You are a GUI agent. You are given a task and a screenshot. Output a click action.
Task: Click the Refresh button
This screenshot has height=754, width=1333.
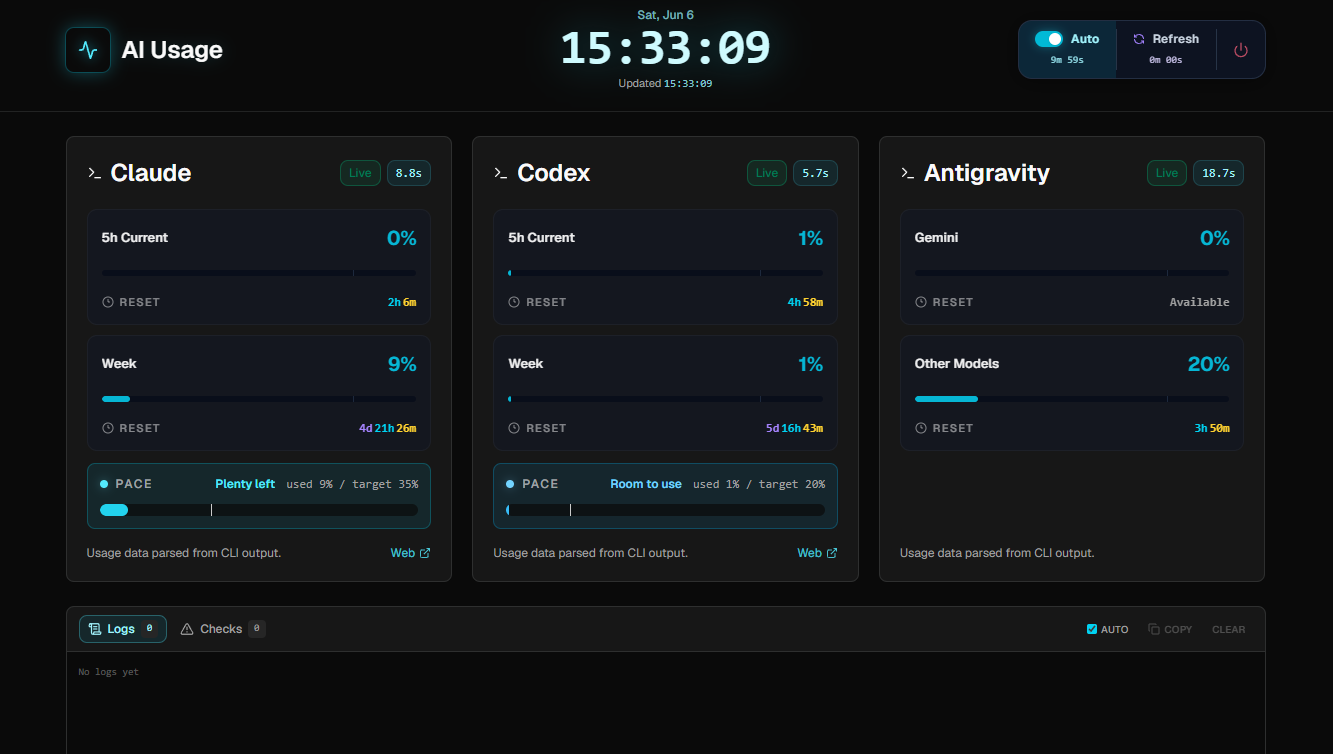[1166, 49]
